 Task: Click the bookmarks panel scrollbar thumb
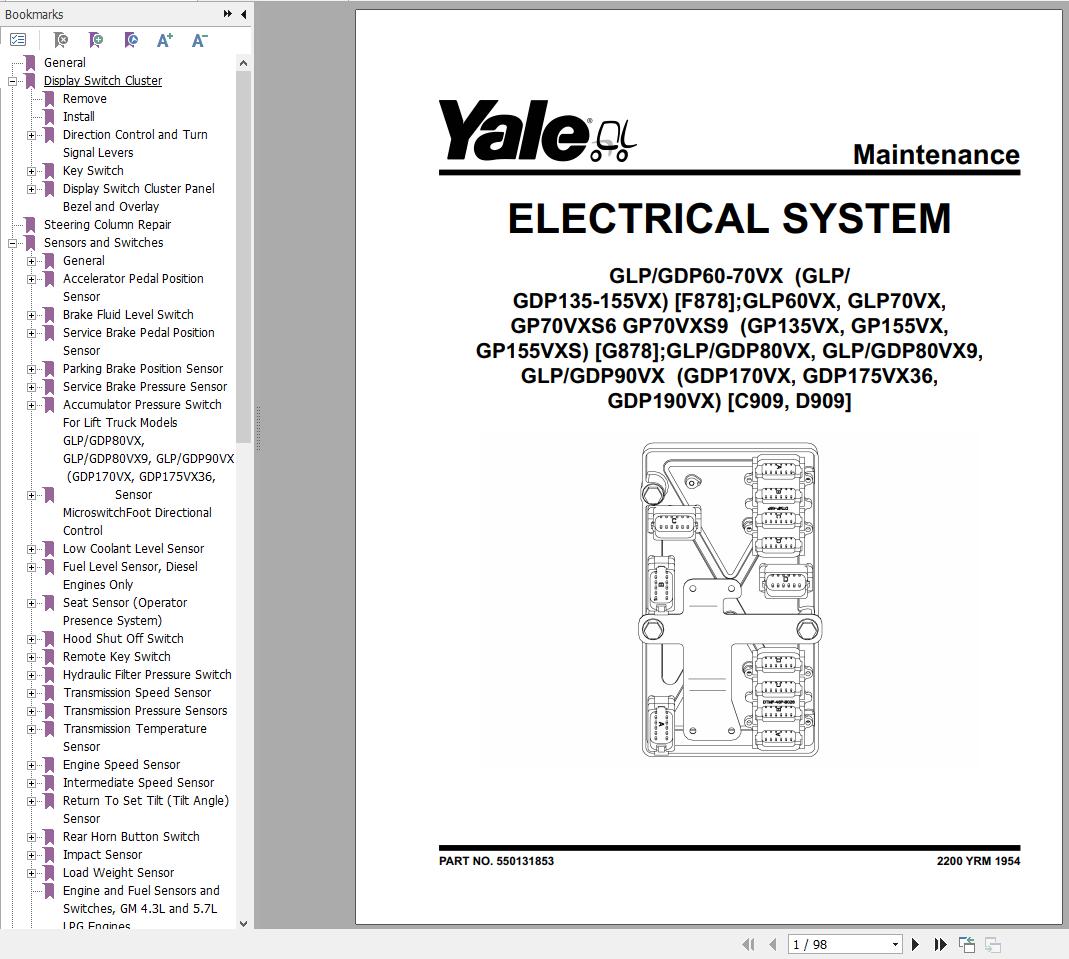coord(243,256)
